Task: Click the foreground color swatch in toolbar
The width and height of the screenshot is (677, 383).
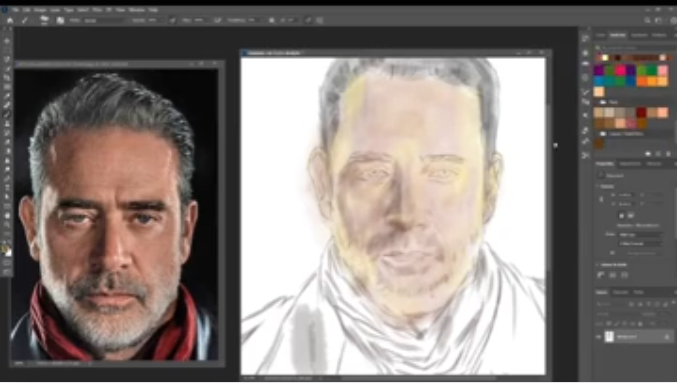Action: (x=5, y=249)
